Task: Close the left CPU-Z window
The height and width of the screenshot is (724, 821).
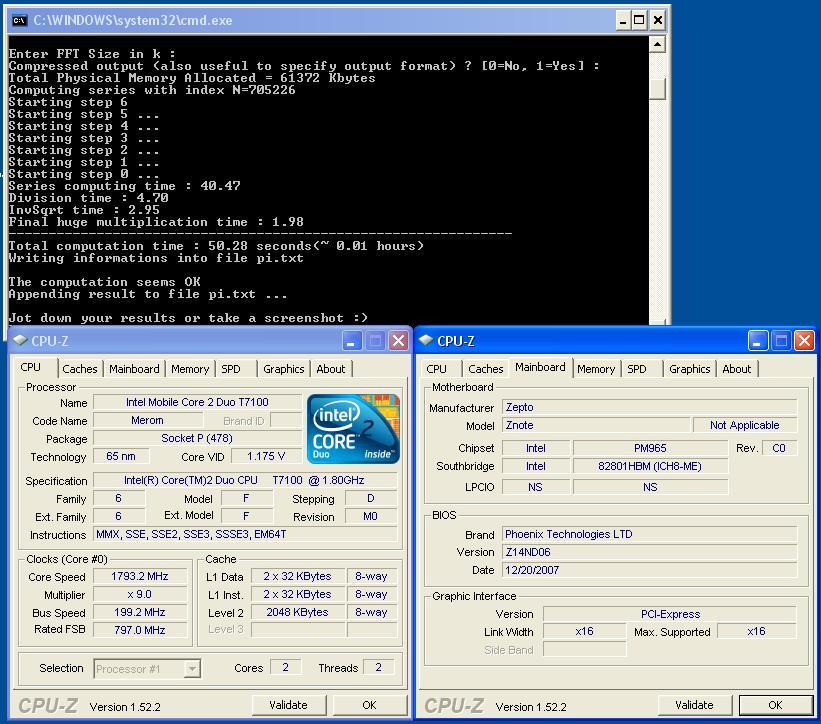Action: click(398, 341)
